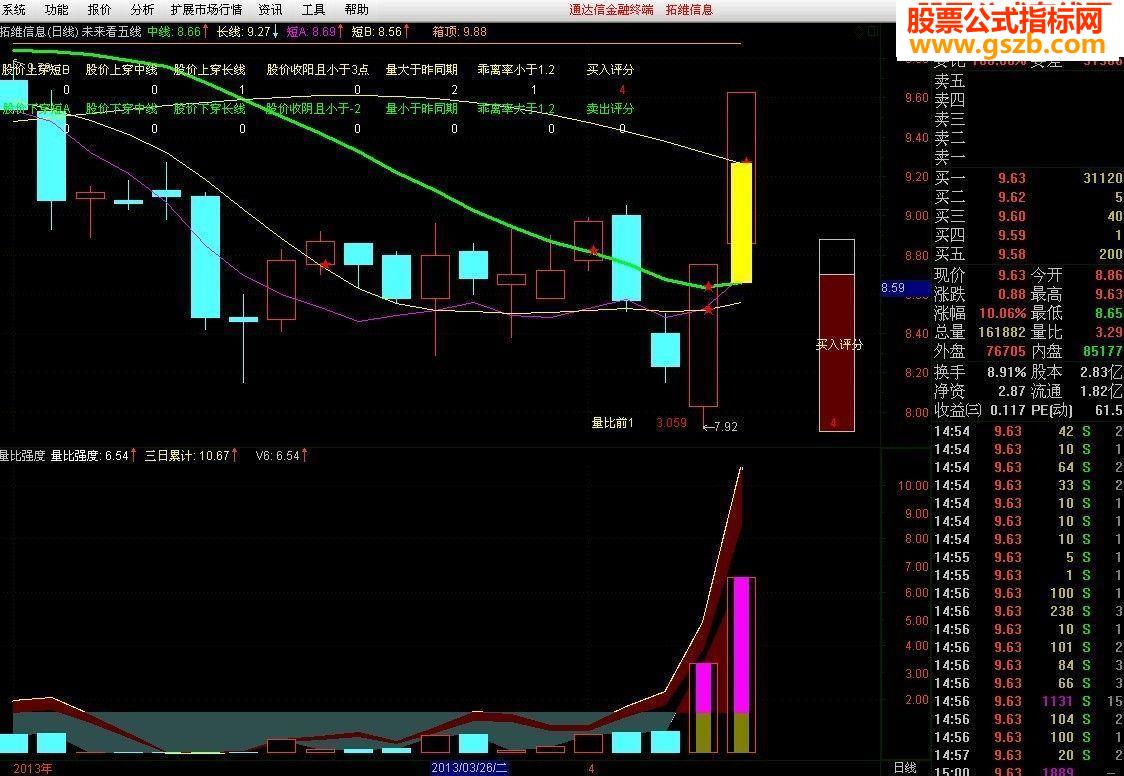Click the red star on the green middle line near 8.80

click(594, 251)
